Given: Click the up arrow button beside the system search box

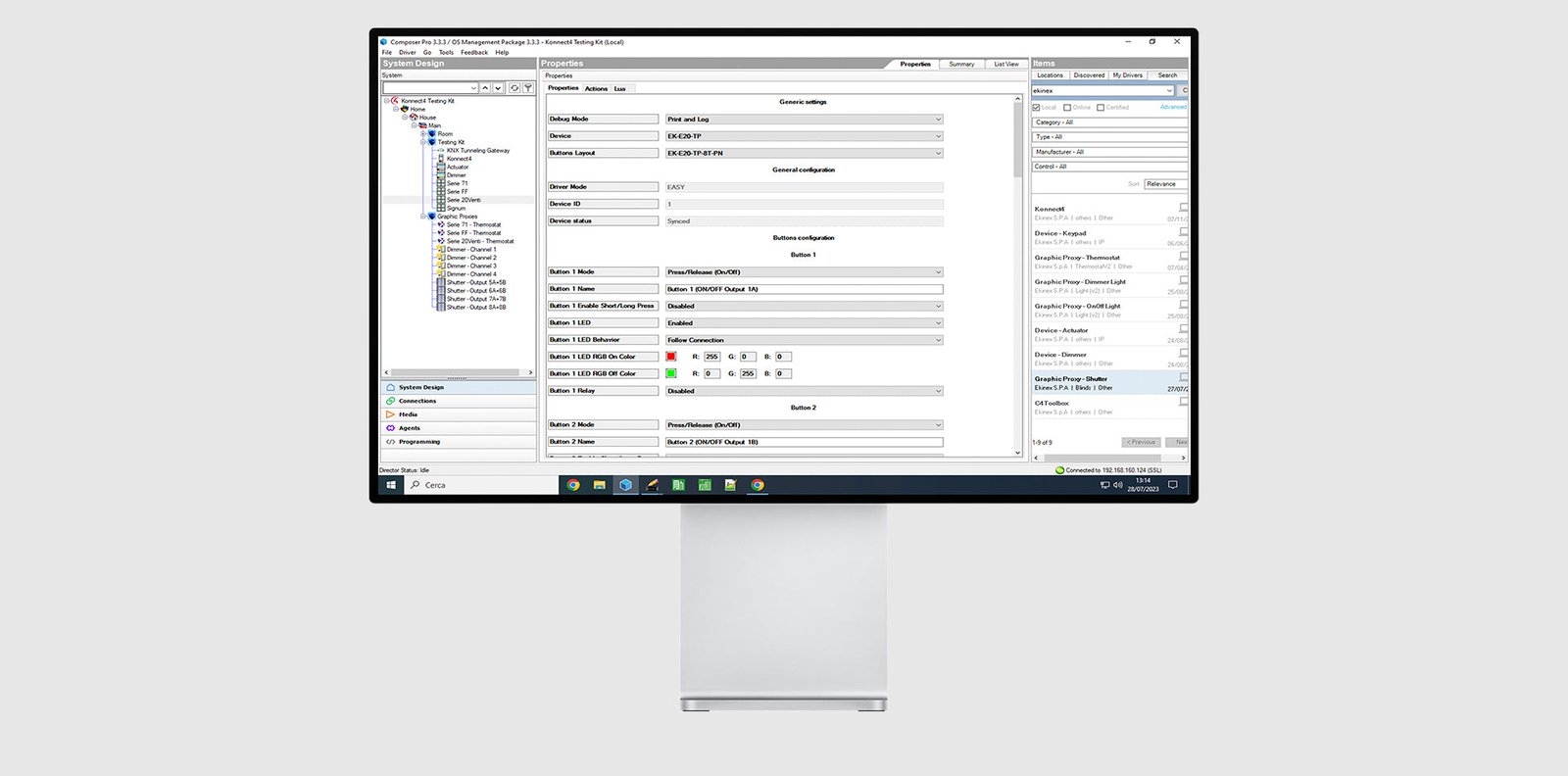Looking at the screenshot, I should click(x=485, y=88).
